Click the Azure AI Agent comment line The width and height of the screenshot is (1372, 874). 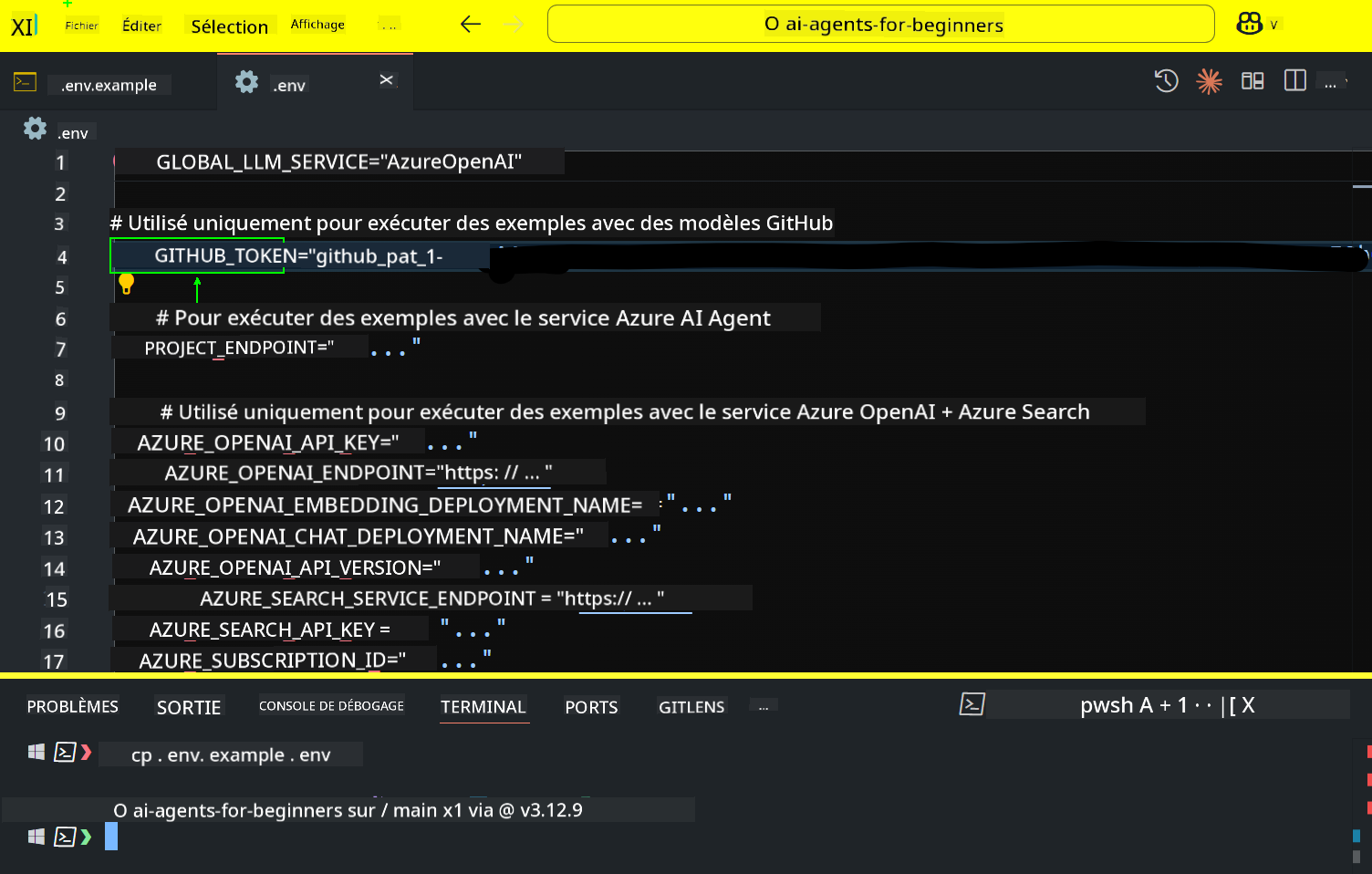[x=463, y=317]
